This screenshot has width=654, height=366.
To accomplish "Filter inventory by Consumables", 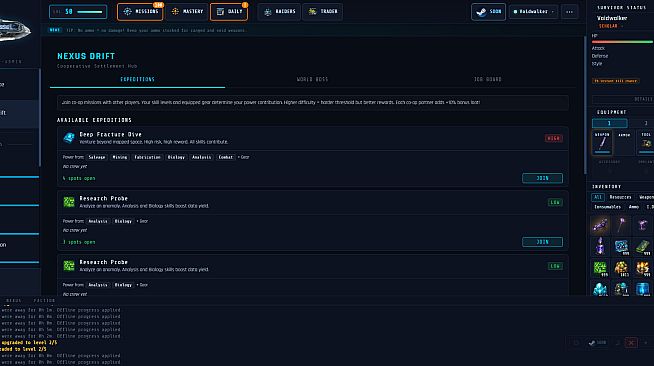I will coord(607,207).
